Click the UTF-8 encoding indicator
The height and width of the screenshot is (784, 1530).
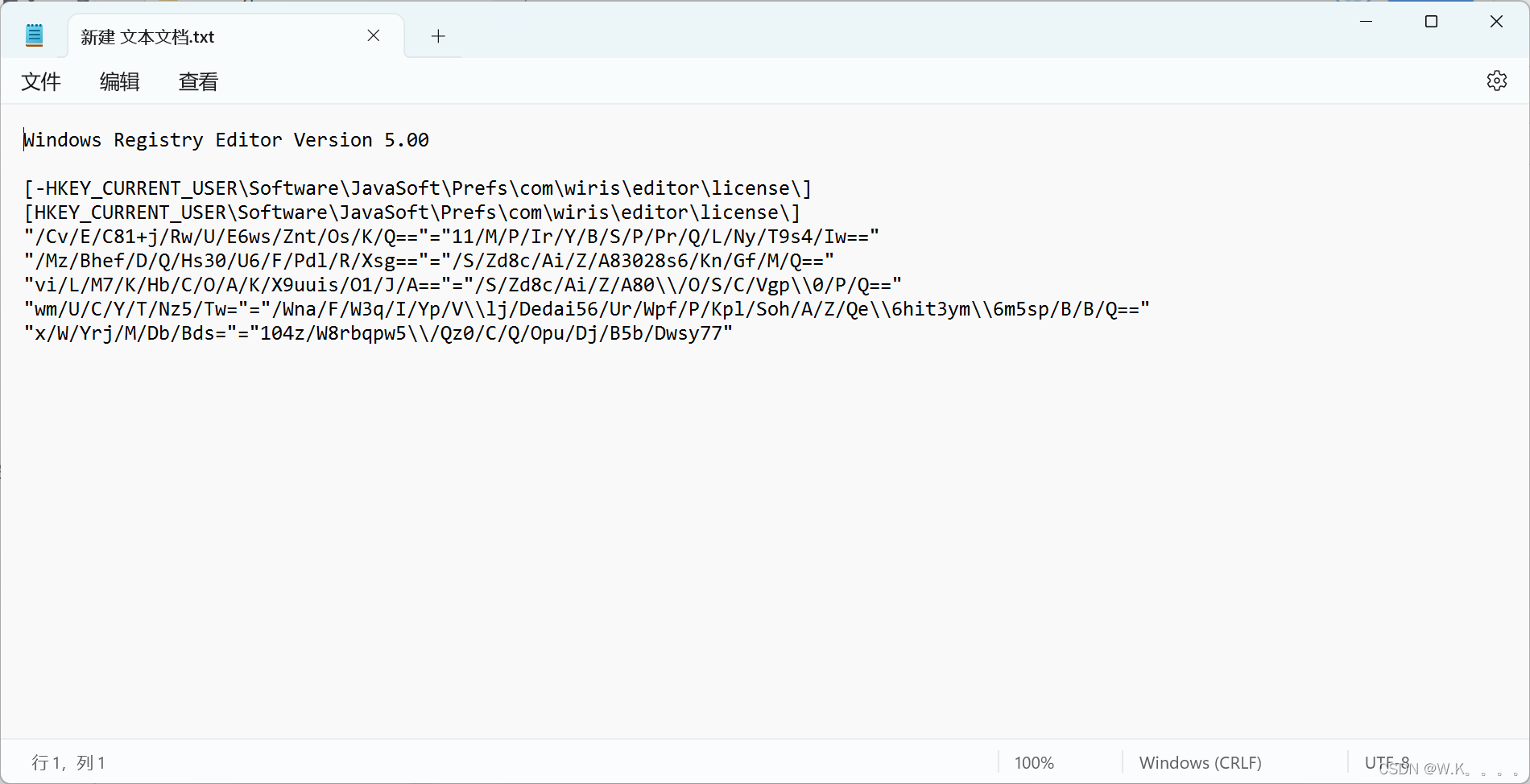[x=1387, y=761]
